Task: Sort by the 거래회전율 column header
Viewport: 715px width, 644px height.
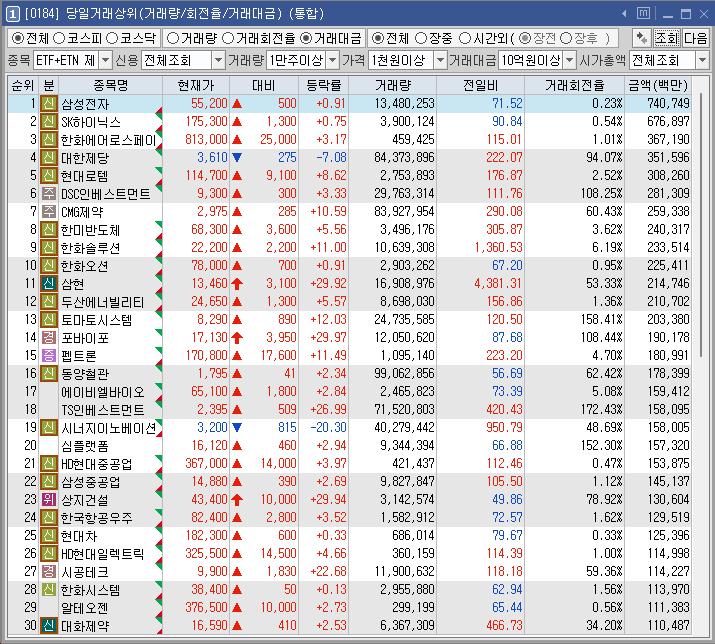Action: tap(575, 85)
